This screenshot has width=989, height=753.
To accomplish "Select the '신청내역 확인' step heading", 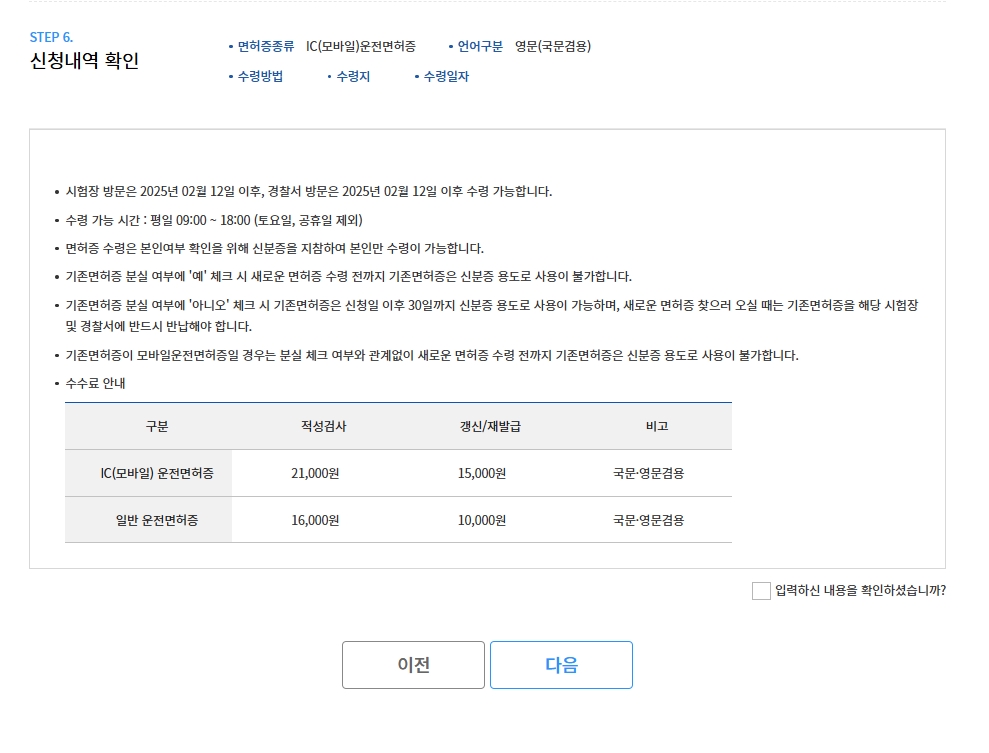I will point(84,61).
